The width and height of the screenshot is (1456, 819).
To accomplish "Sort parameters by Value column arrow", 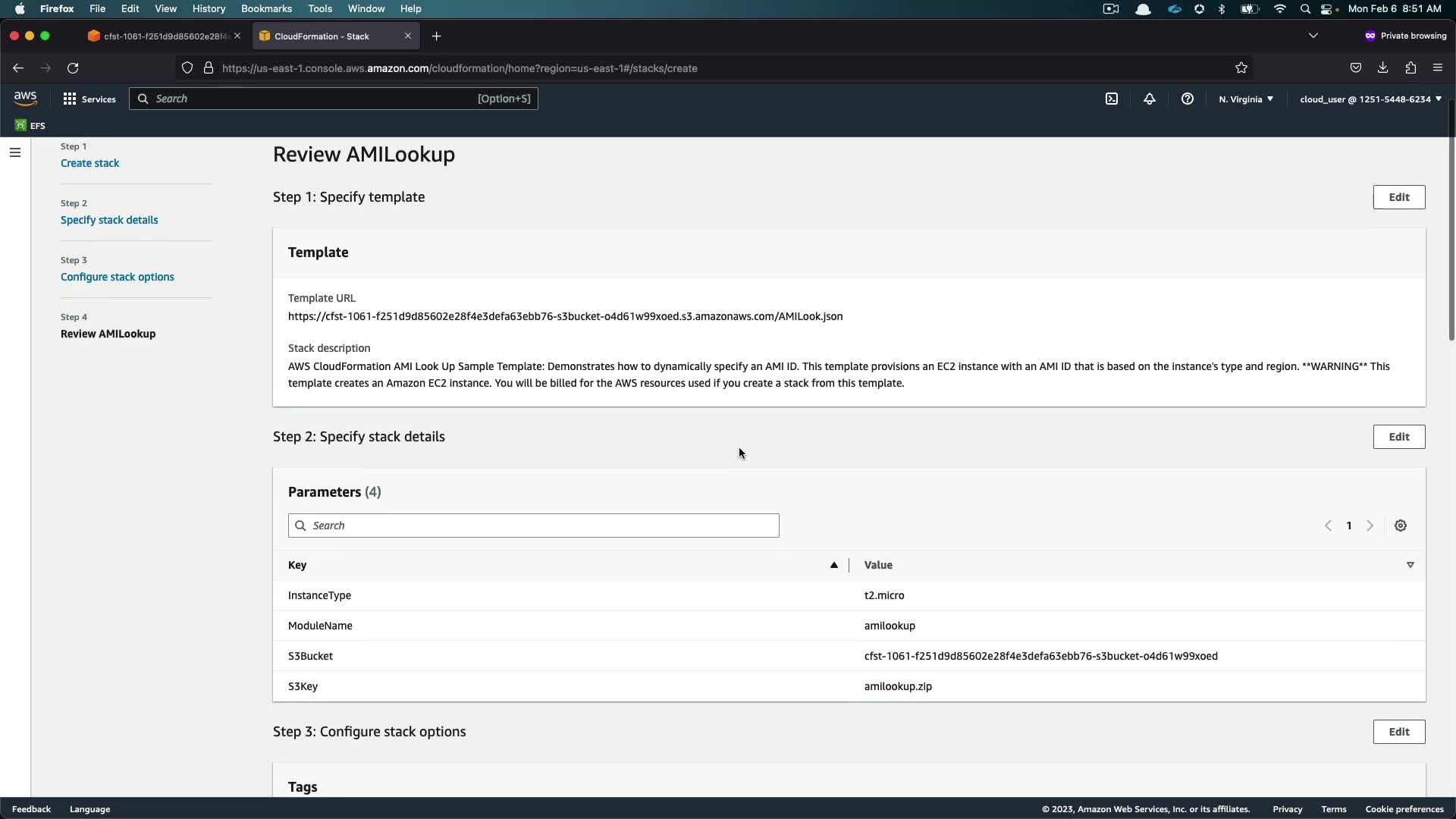I will 1410,565.
